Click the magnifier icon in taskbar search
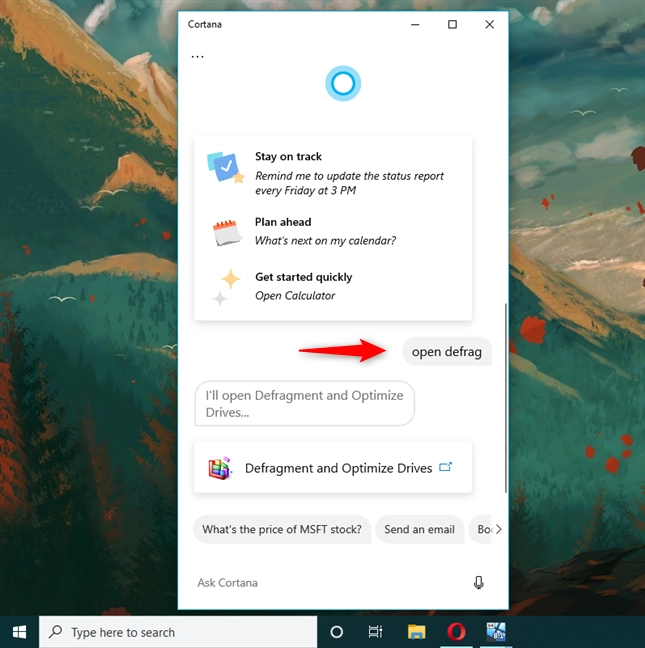Screen dimensions: 645x648 coord(55,631)
